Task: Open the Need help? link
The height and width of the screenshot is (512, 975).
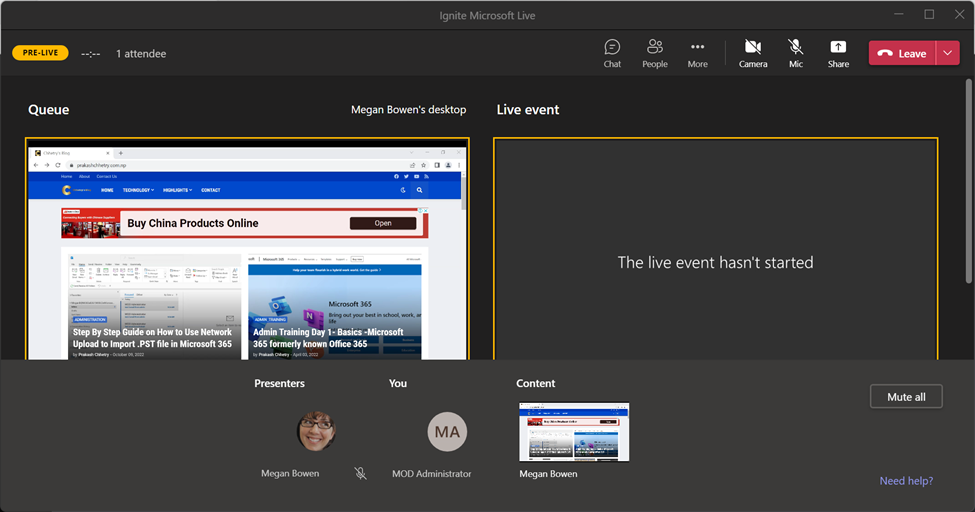Action: click(x=906, y=480)
